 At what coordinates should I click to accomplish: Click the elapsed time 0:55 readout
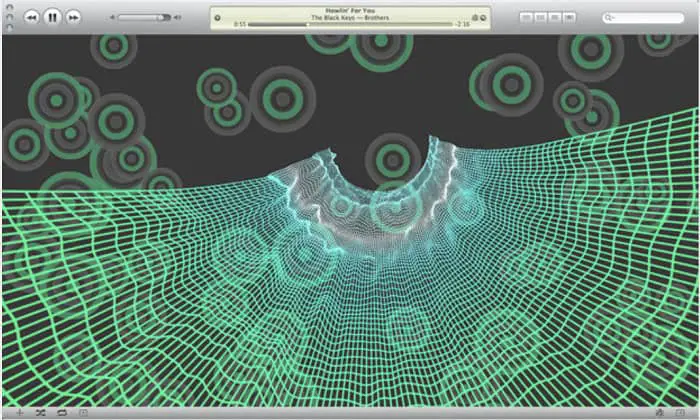240,24
